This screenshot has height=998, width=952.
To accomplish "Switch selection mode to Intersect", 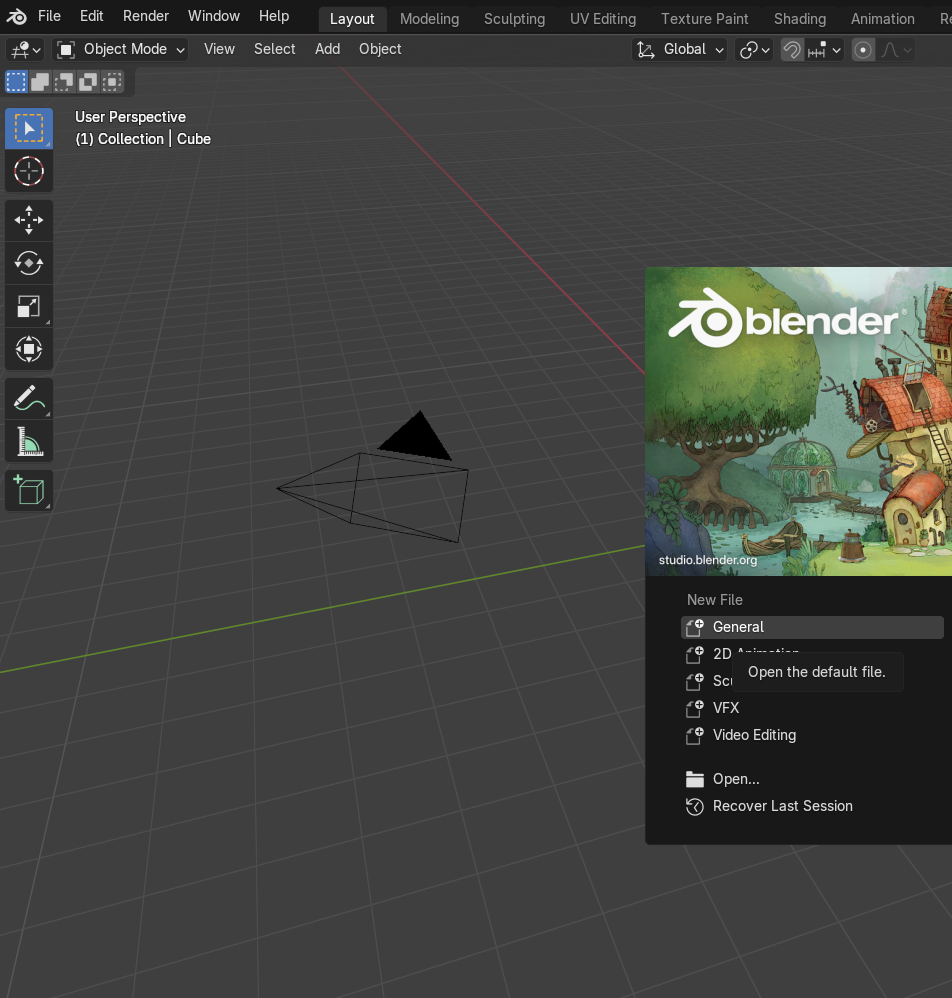I will [112, 81].
